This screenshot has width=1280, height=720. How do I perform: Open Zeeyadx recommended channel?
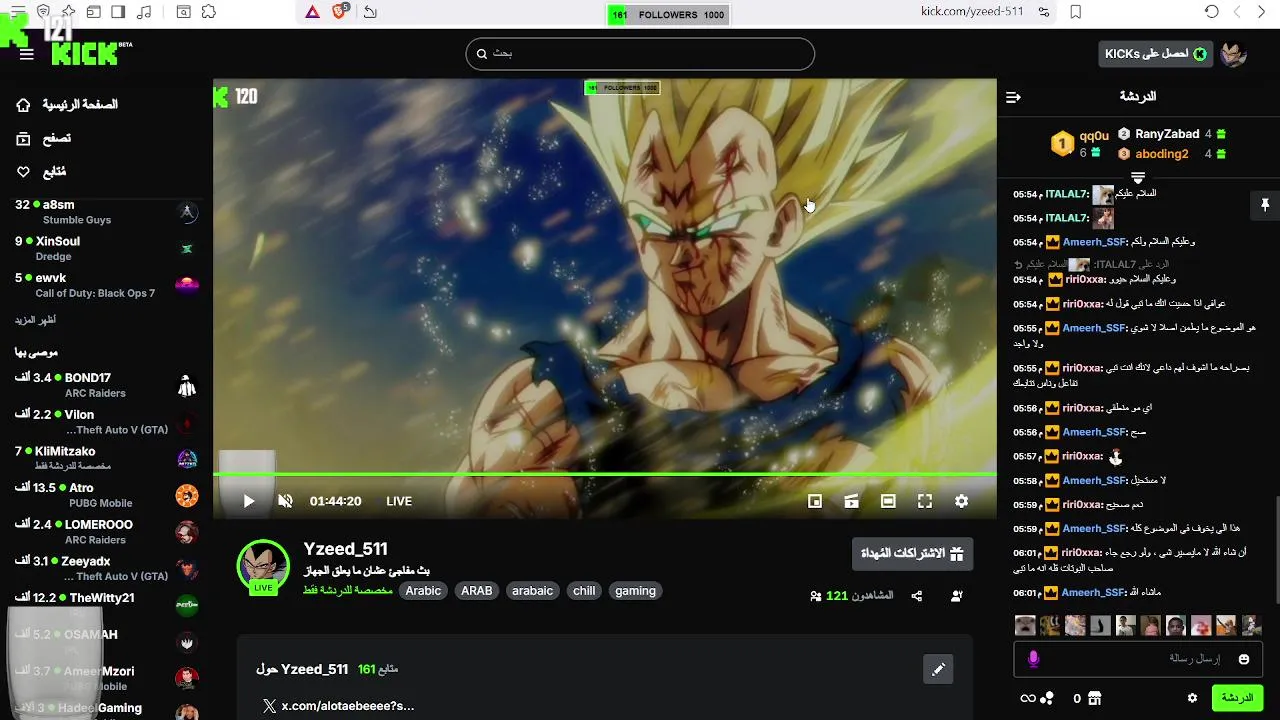pos(106,569)
